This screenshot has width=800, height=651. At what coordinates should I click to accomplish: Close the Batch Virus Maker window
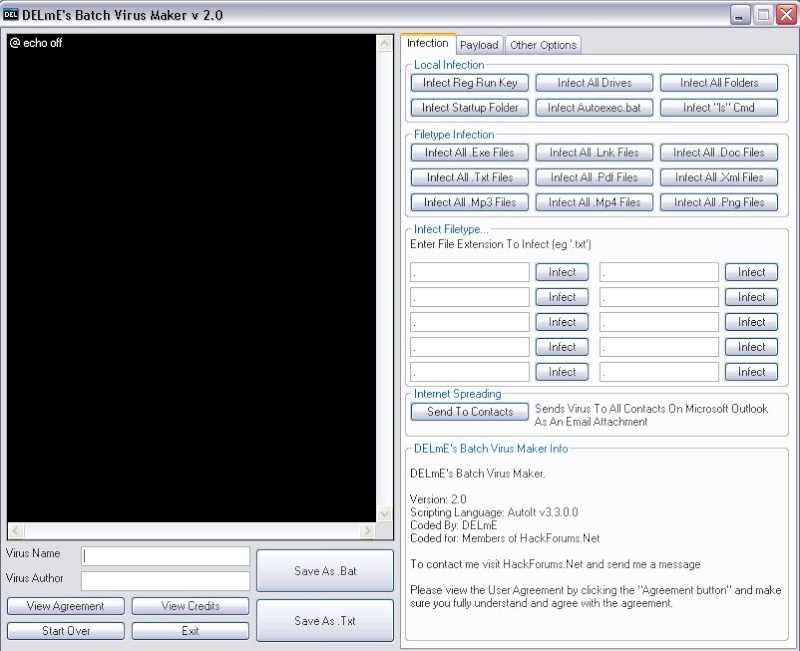(x=786, y=15)
